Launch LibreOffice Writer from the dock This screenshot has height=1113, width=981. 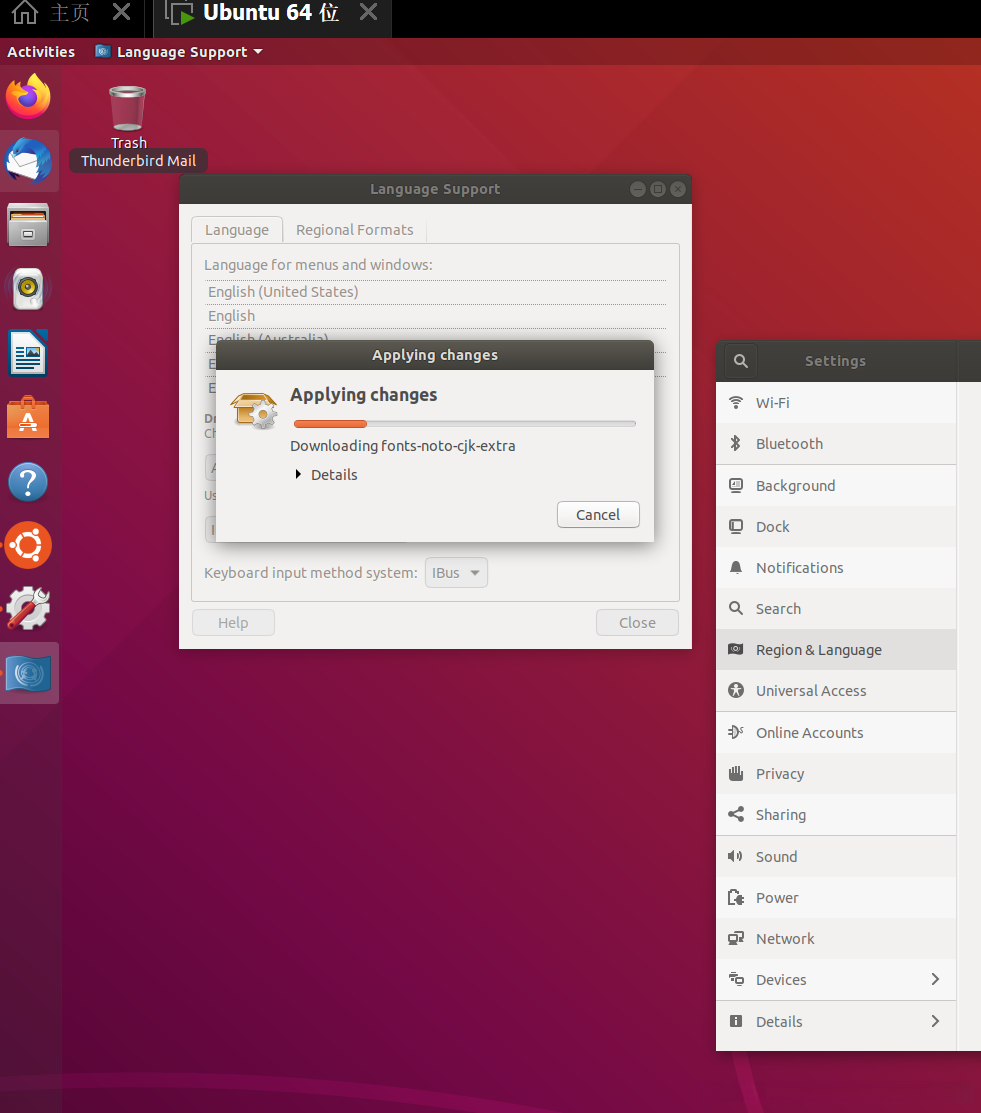28,353
